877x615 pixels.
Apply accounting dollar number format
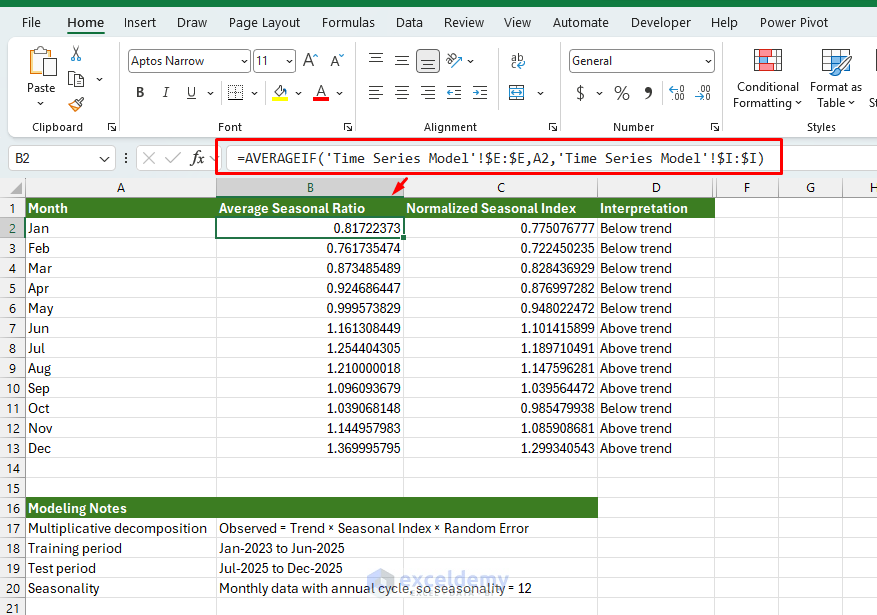click(x=581, y=93)
